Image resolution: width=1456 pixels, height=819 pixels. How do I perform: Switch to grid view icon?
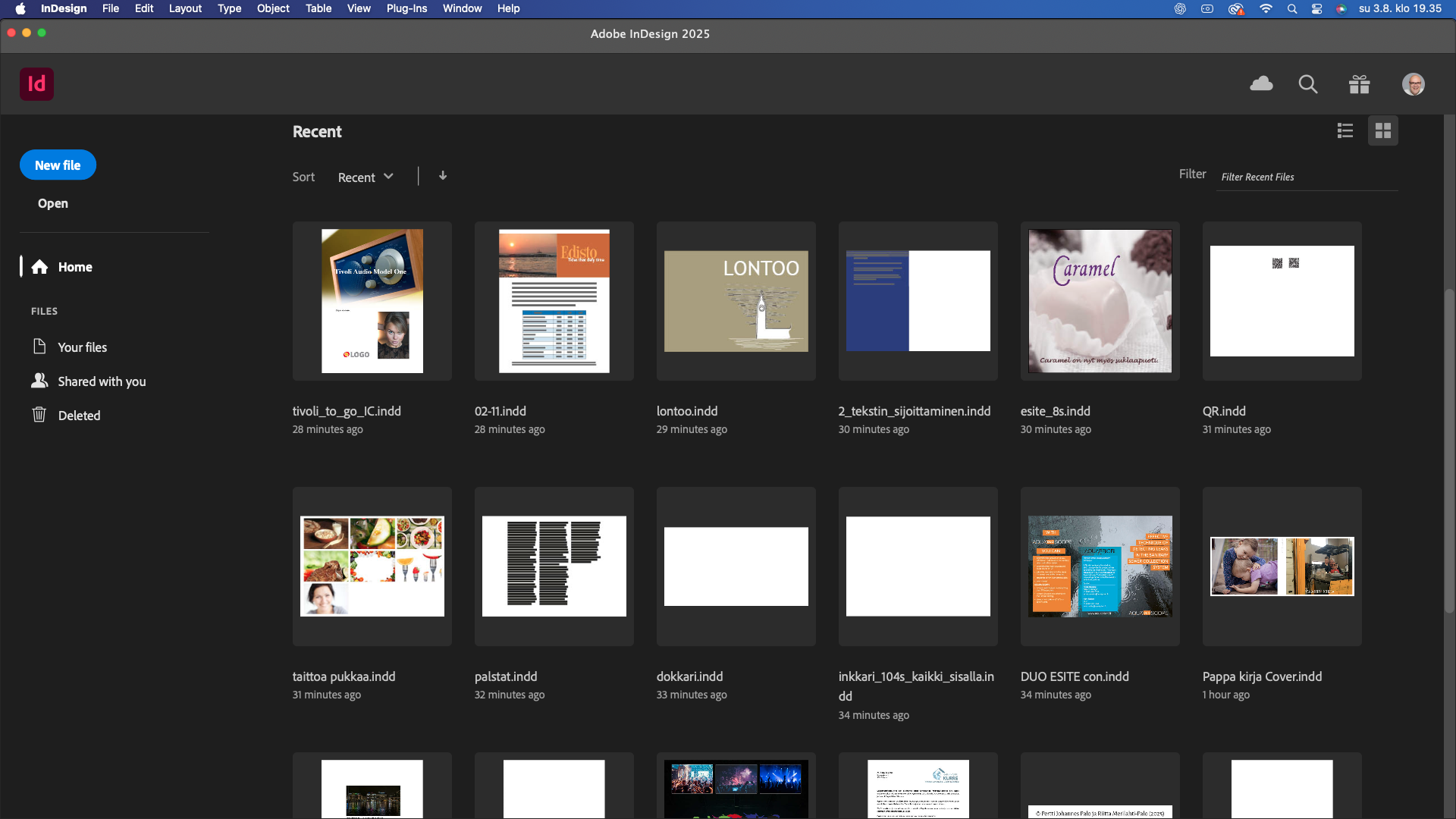(1383, 130)
